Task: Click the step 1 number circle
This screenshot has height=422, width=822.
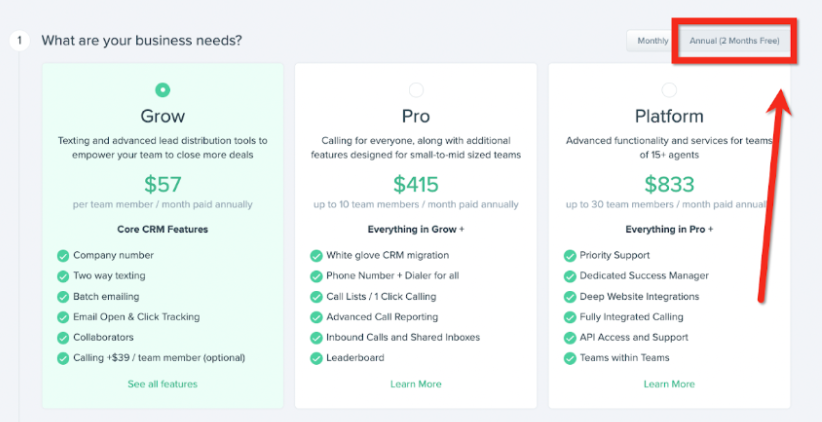Action: tap(18, 41)
